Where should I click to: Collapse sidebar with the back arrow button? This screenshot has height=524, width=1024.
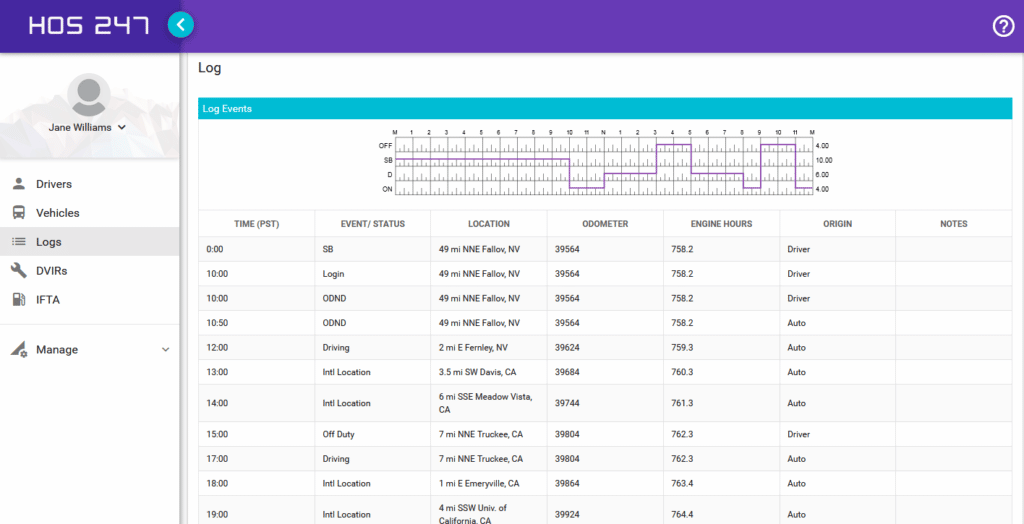181,25
